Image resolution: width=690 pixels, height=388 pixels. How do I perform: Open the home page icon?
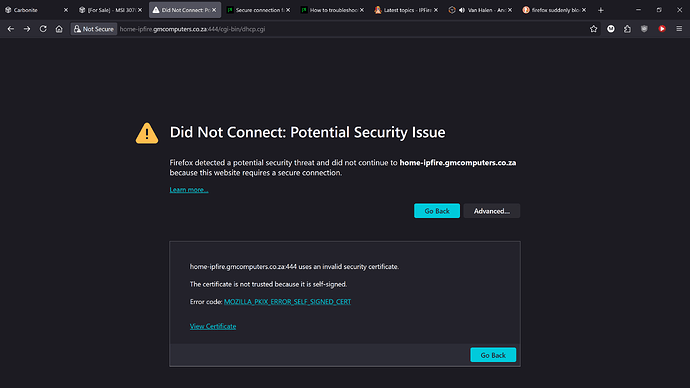(59, 29)
